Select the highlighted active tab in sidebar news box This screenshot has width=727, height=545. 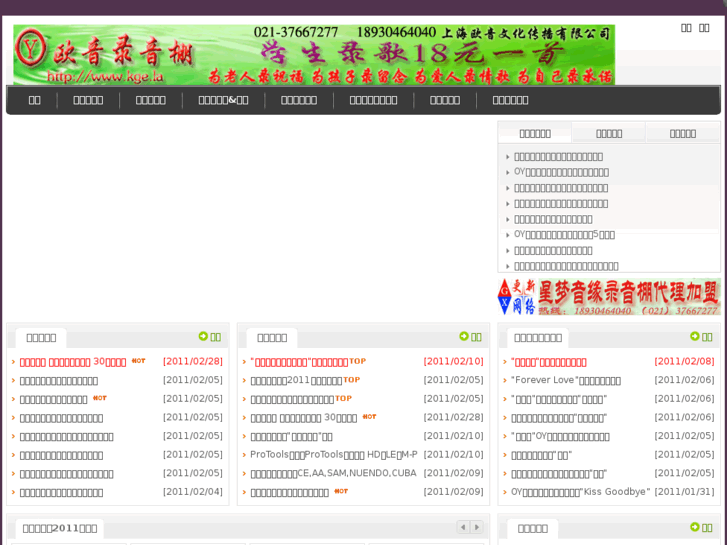535,134
